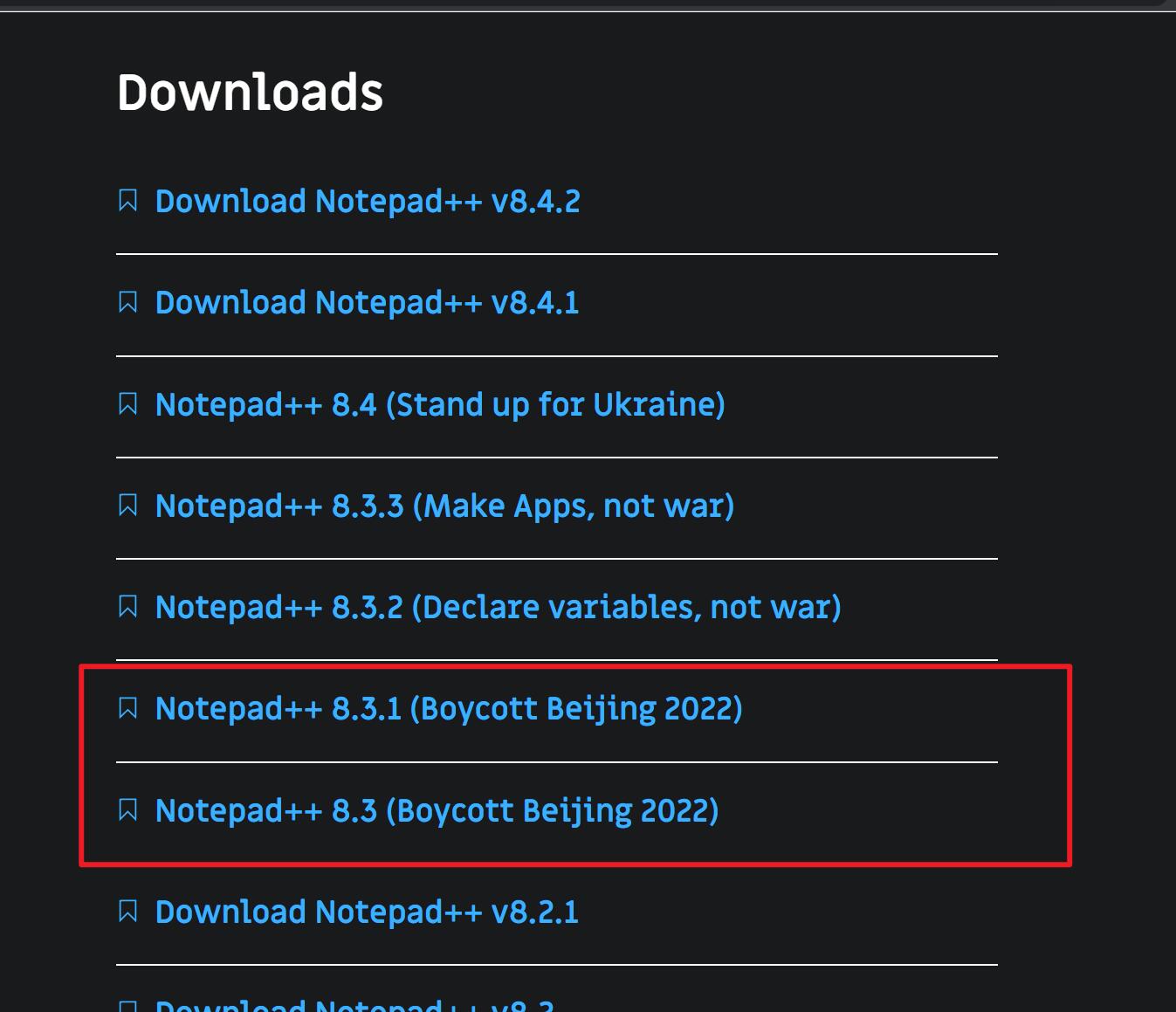
Task: Click the bookmark icon beside Download Notepad++ v8.4.1
Action: click(128, 303)
